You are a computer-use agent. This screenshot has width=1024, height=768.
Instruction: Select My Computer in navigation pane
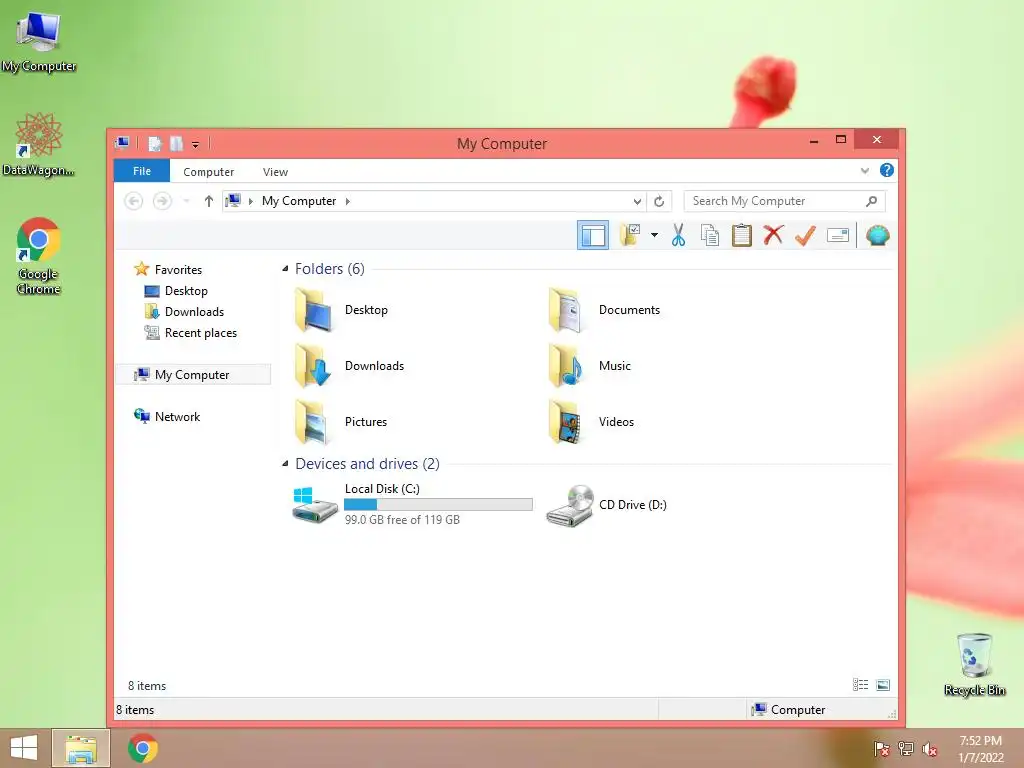193,375
